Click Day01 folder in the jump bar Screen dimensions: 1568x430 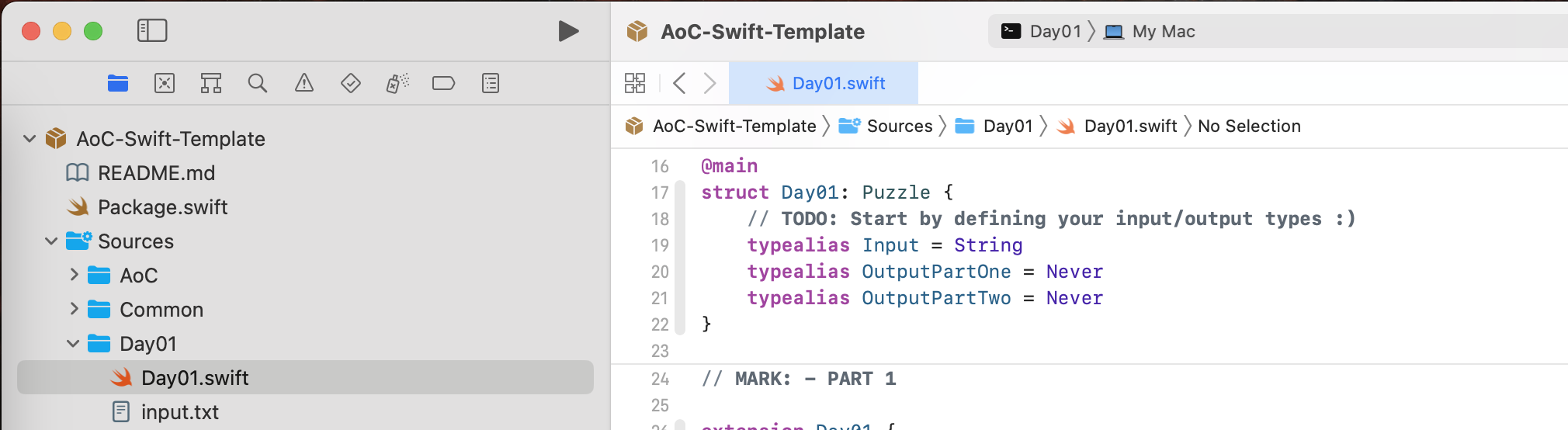coord(994,126)
